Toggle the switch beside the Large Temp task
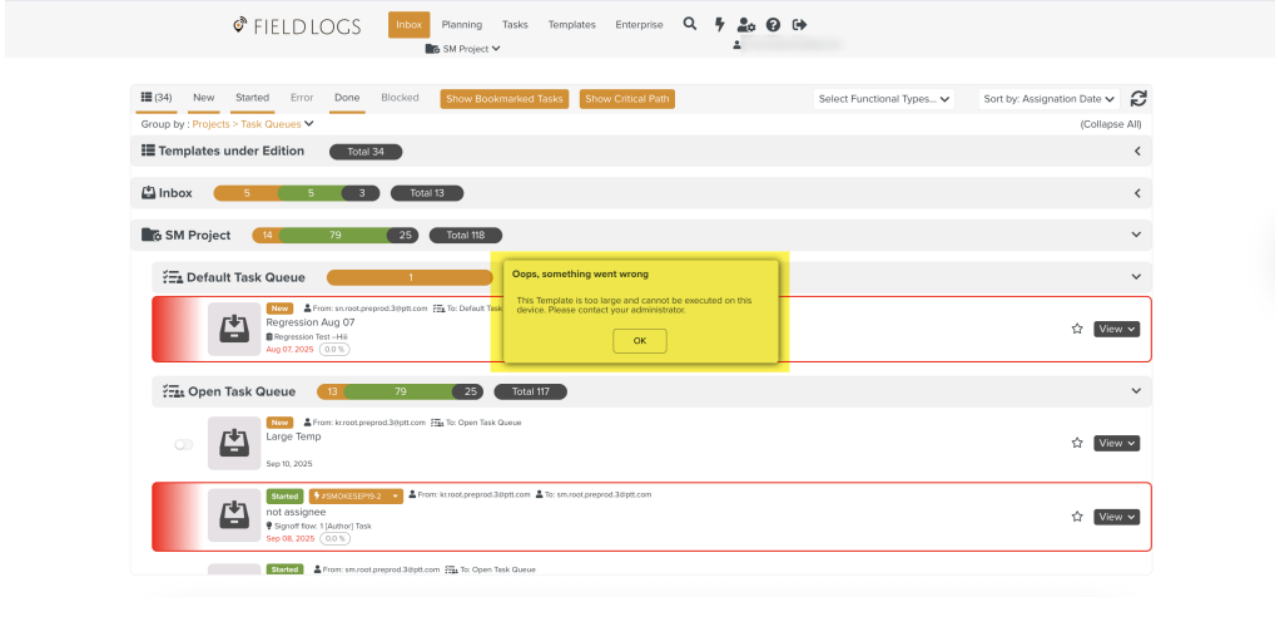The width and height of the screenshot is (1278, 644). click(x=183, y=444)
